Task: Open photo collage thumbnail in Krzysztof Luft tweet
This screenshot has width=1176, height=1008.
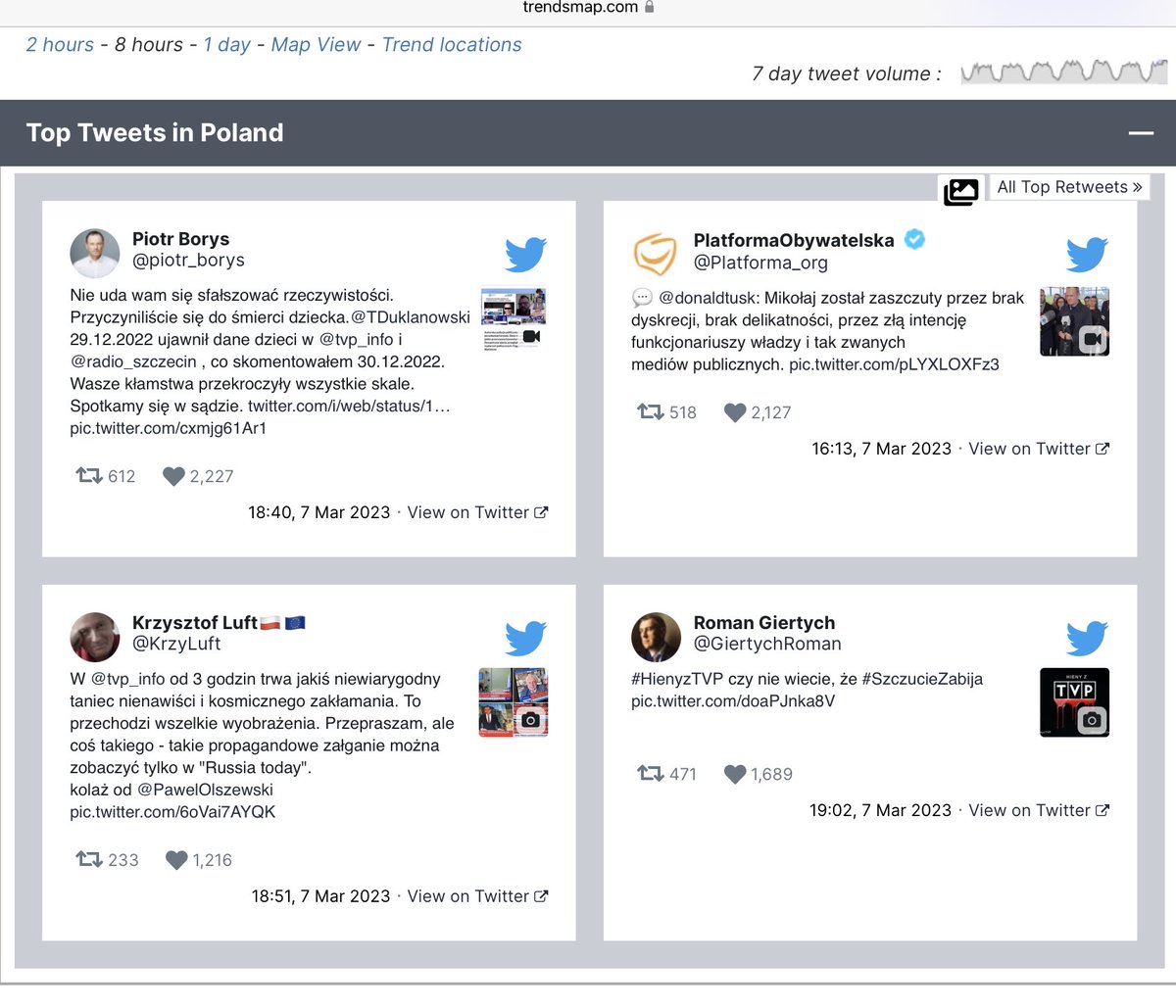Action: (514, 702)
